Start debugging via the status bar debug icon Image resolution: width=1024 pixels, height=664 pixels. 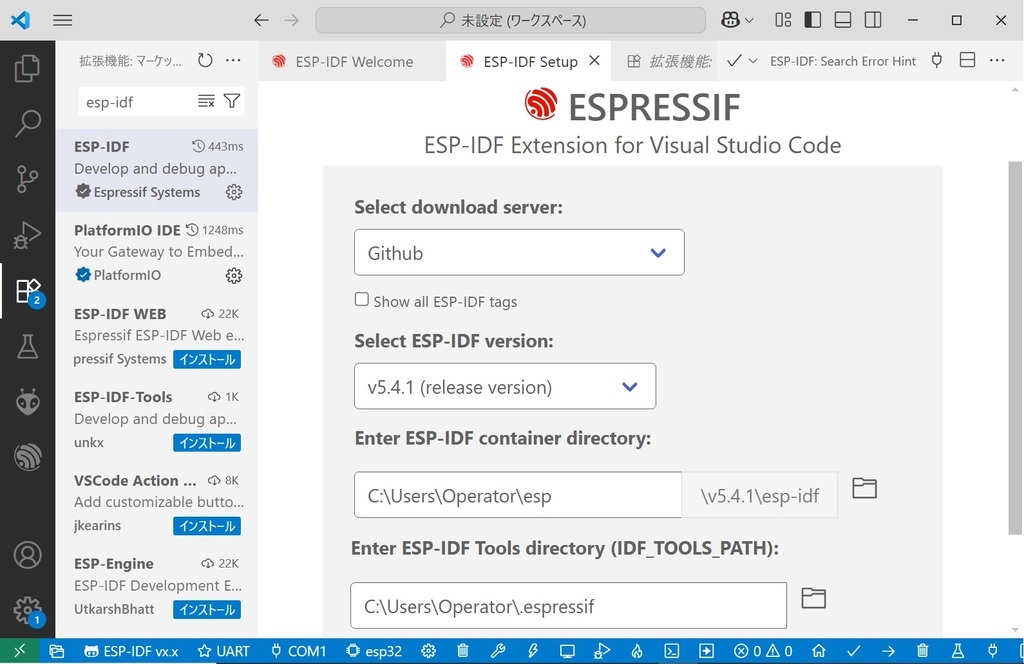tap(601, 650)
